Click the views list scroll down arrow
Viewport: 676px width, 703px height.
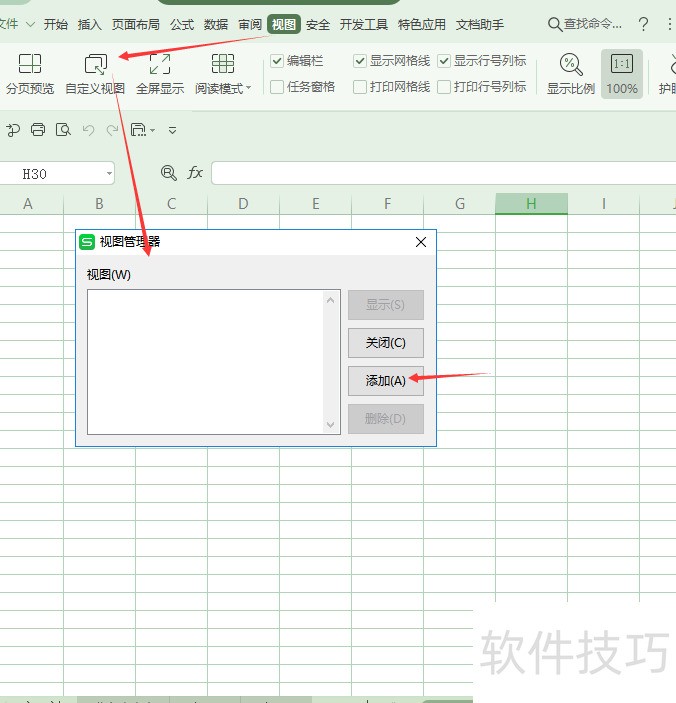pos(331,424)
